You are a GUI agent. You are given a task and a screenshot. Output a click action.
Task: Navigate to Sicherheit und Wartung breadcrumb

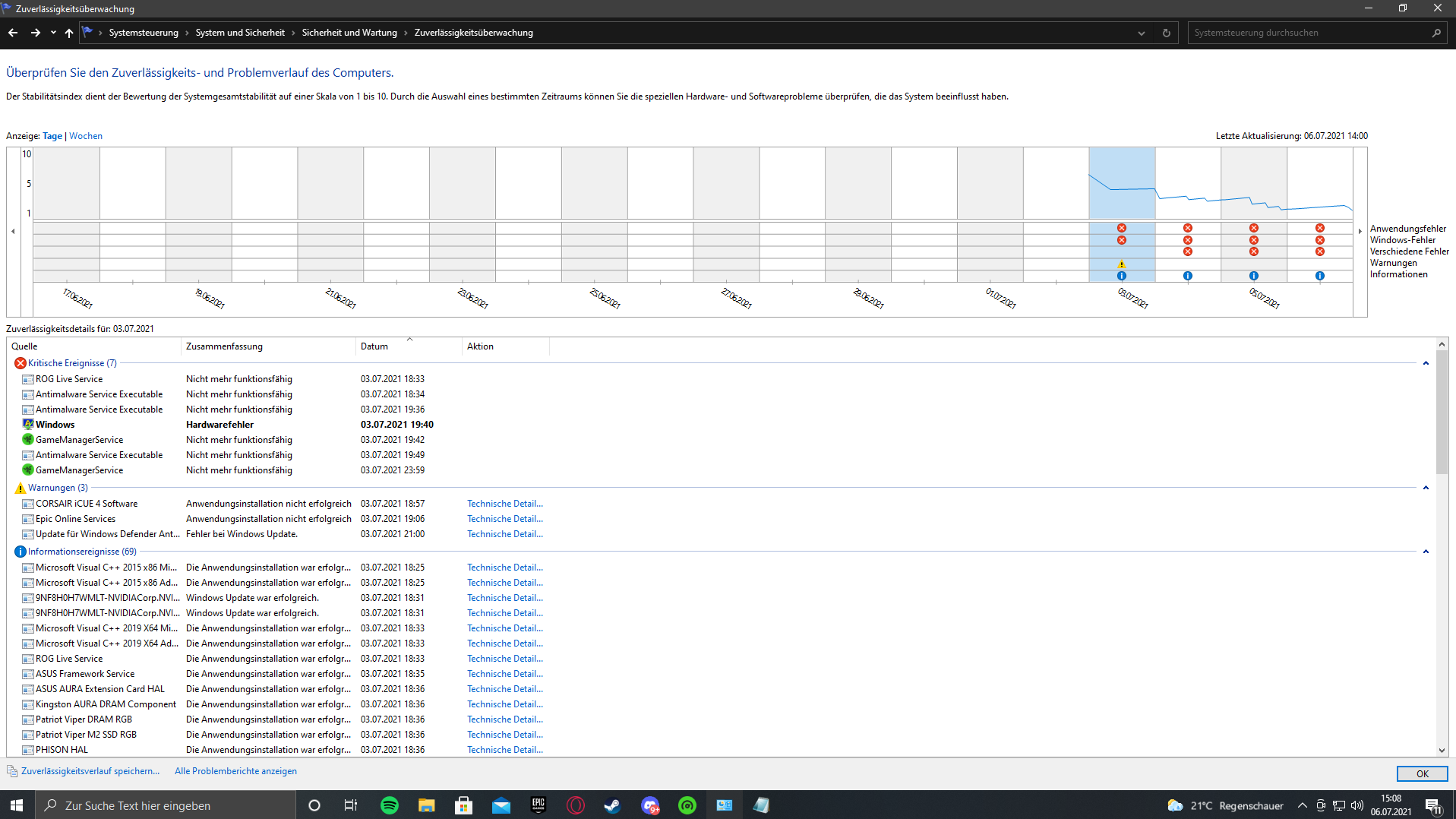click(349, 33)
